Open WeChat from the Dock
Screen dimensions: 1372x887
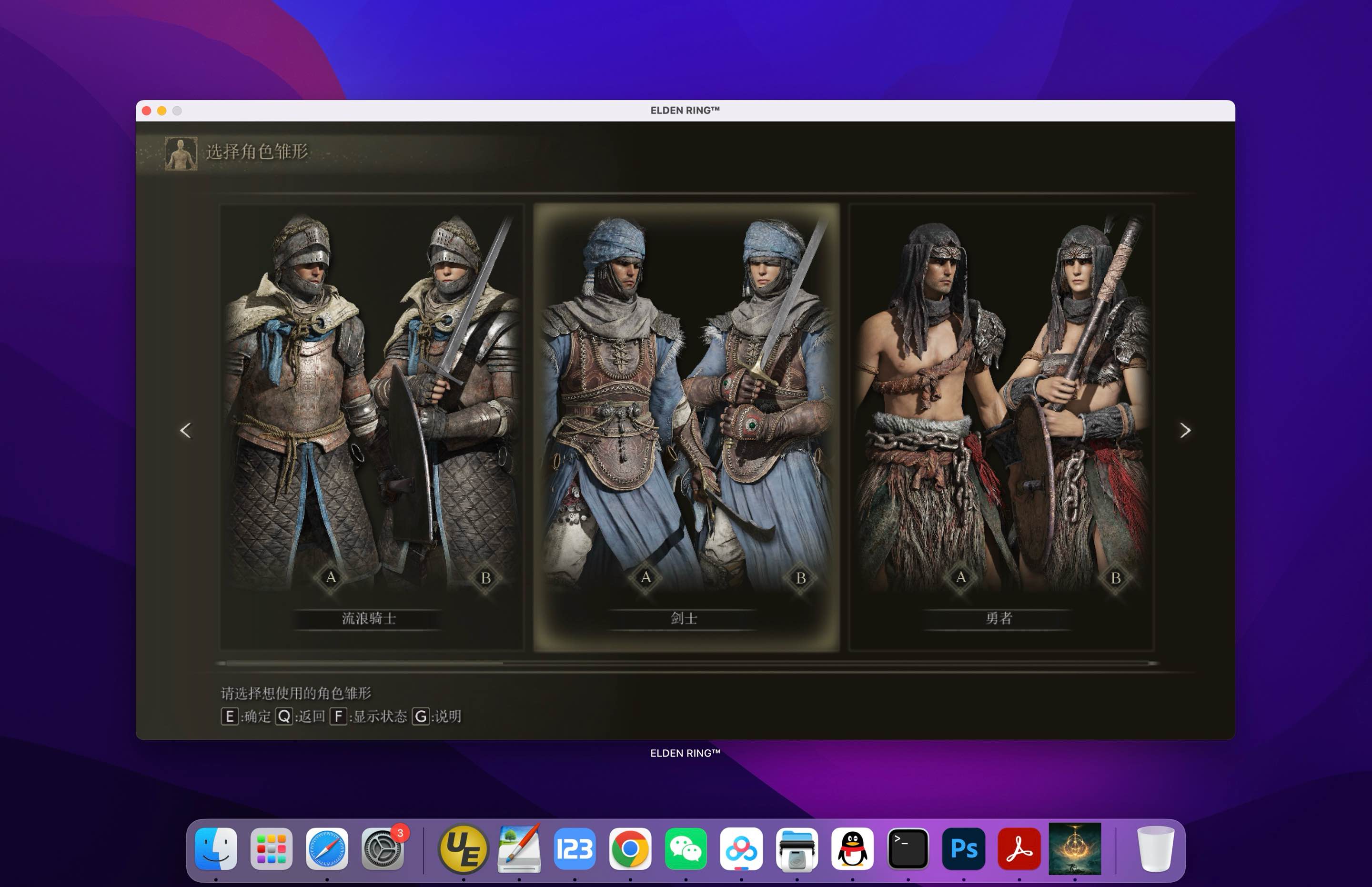(686, 849)
